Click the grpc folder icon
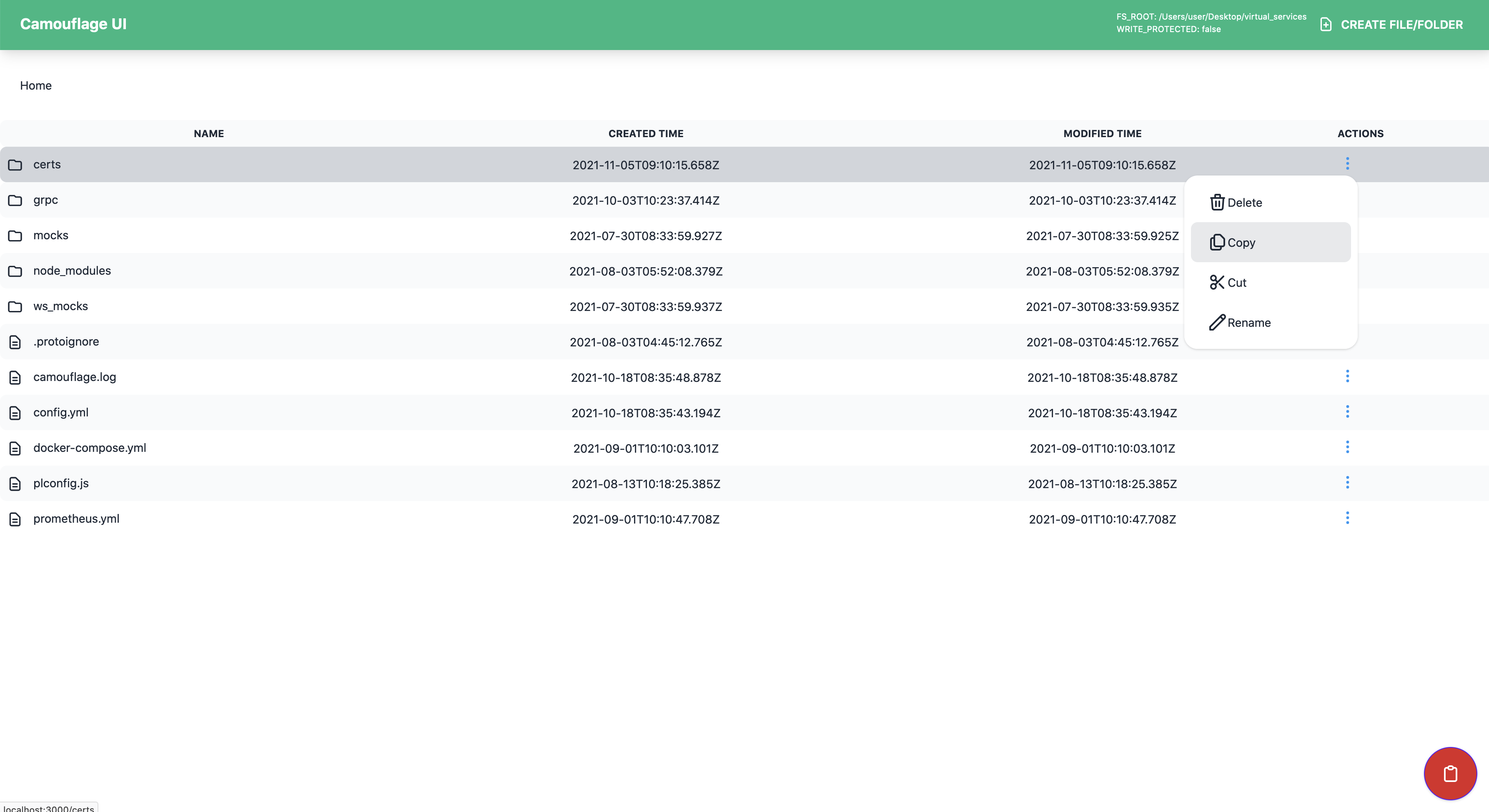 (x=15, y=200)
